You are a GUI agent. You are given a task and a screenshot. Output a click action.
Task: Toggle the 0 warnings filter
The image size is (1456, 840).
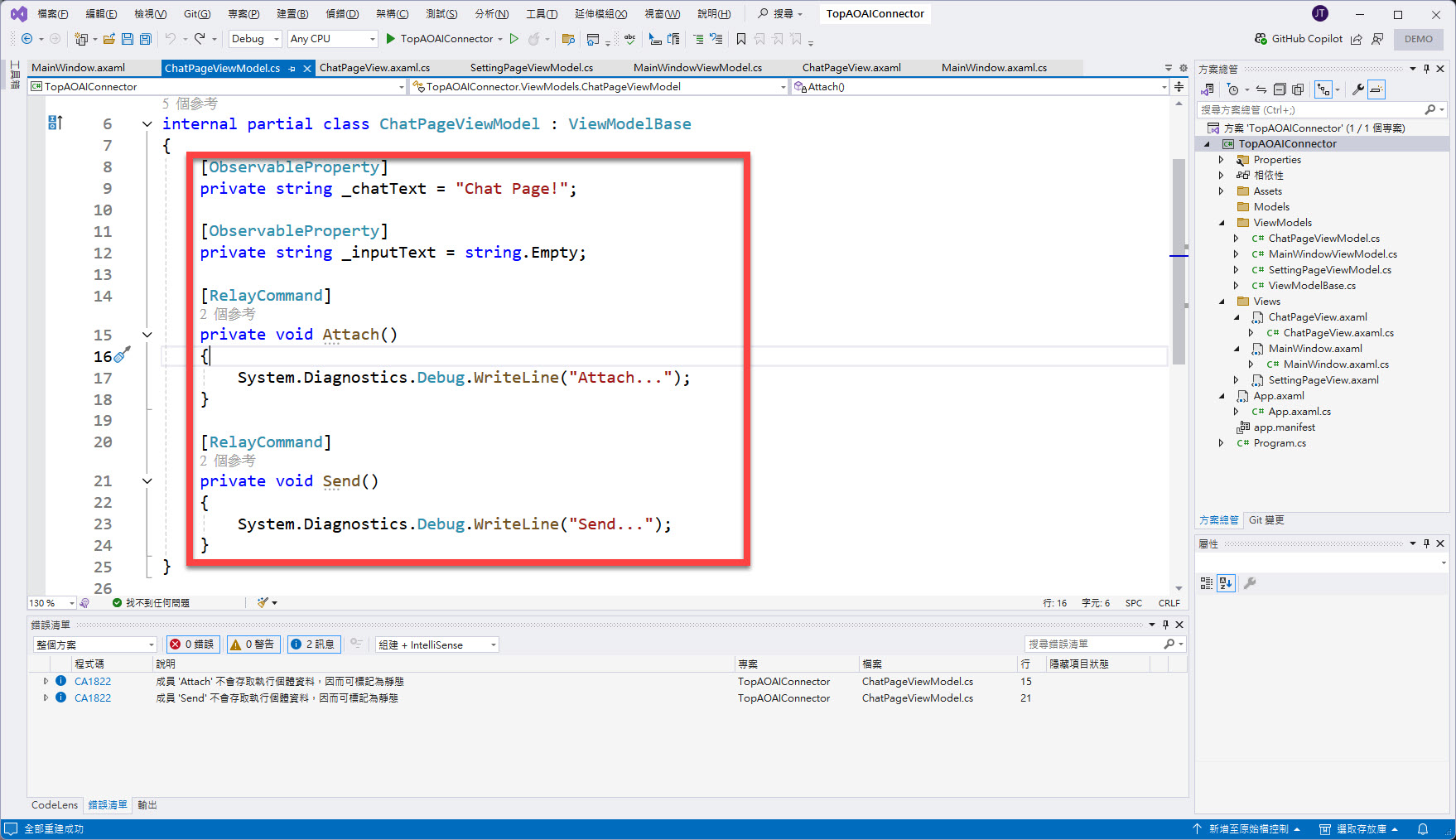coord(253,644)
